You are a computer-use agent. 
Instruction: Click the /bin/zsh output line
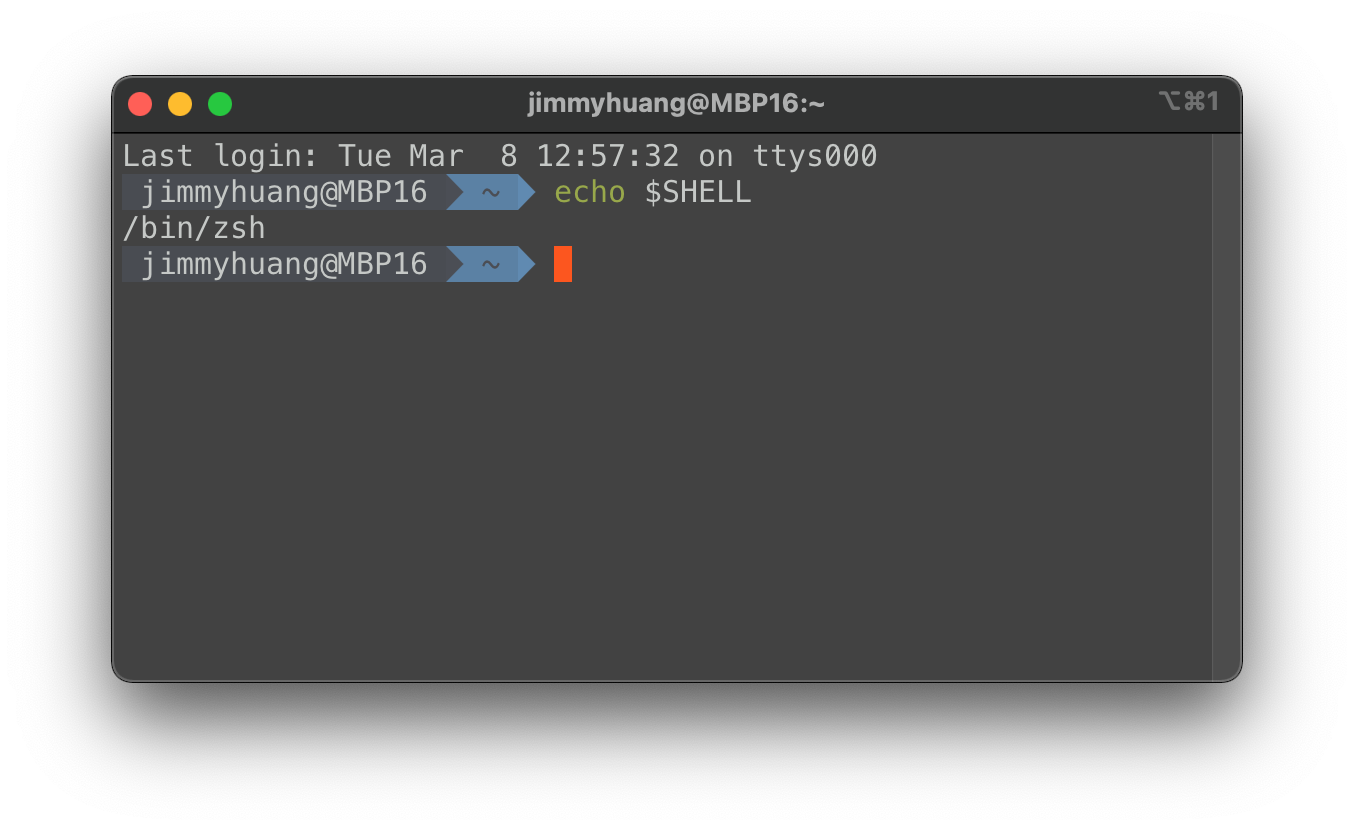click(x=194, y=228)
